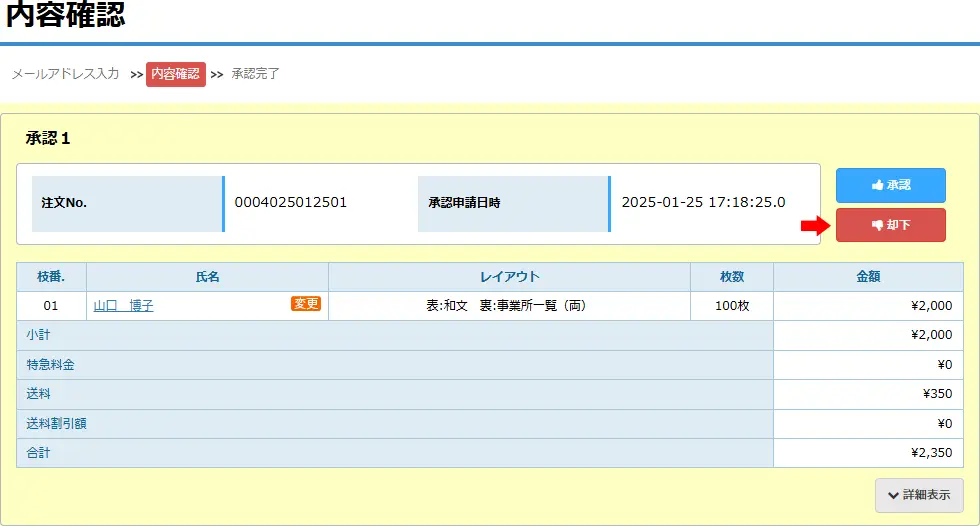Click the 枝番 column header
The image size is (980, 526).
(x=51, y=277)
